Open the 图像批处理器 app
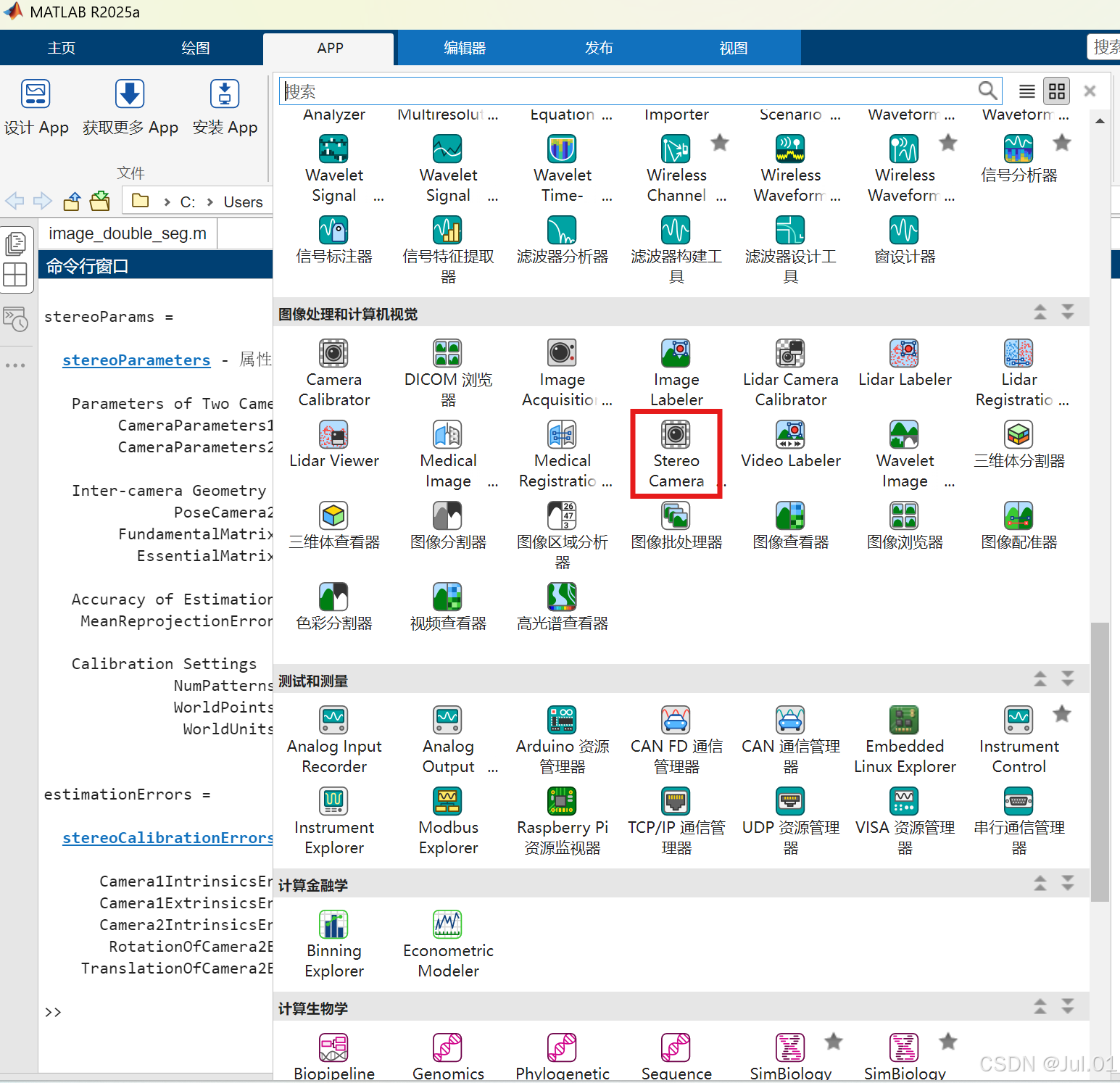Screen dimensions: 1120x1083 tap(676, 526)
